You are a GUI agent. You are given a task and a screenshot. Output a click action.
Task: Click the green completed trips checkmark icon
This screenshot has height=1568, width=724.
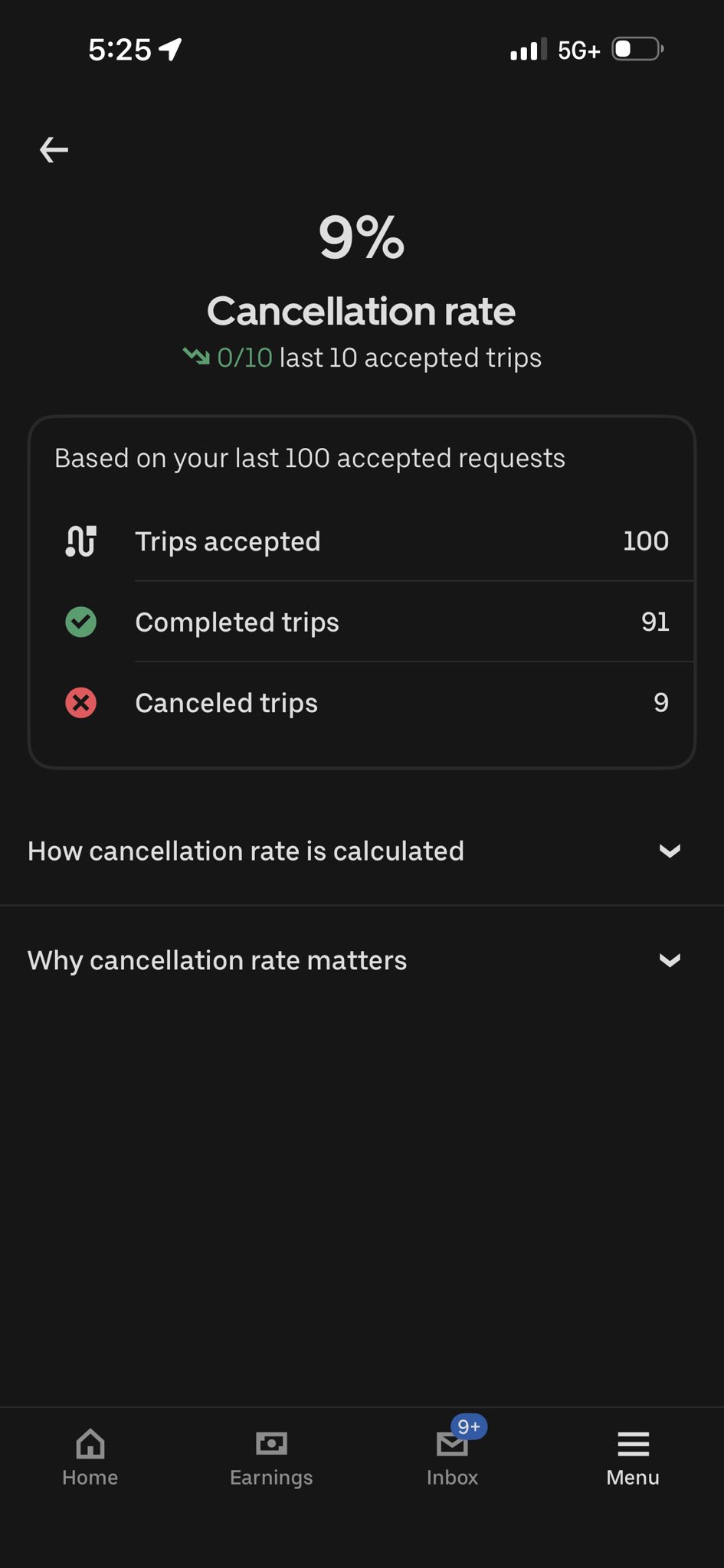point(80,622)
